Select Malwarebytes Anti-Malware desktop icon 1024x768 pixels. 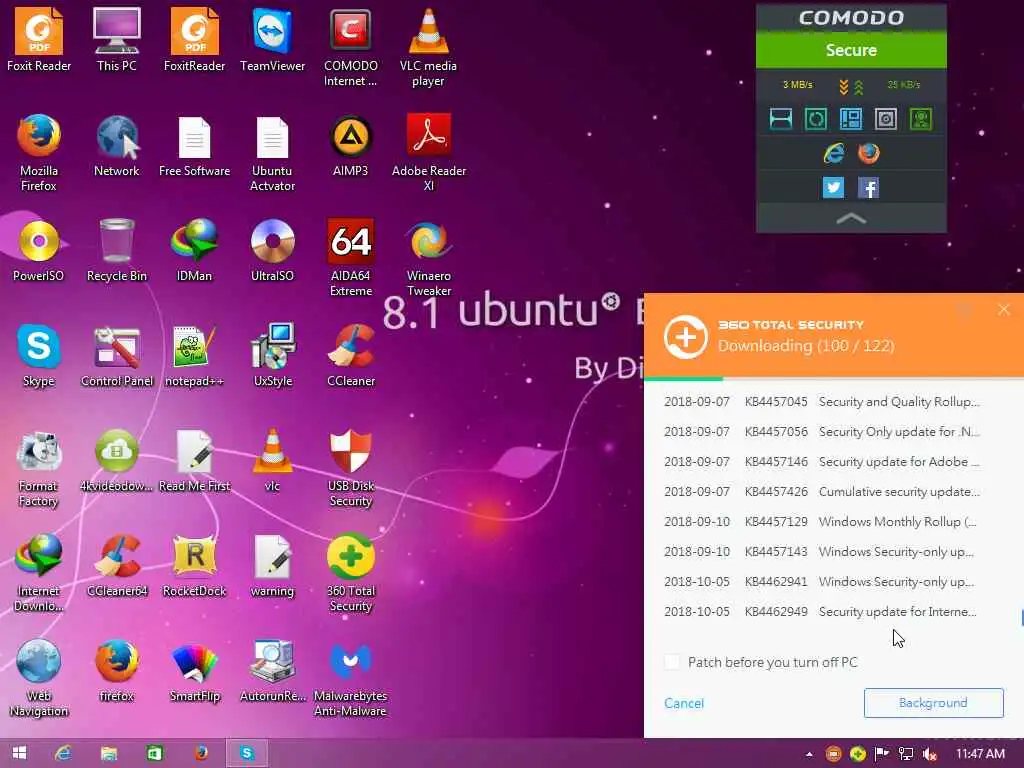pos(351,678)
